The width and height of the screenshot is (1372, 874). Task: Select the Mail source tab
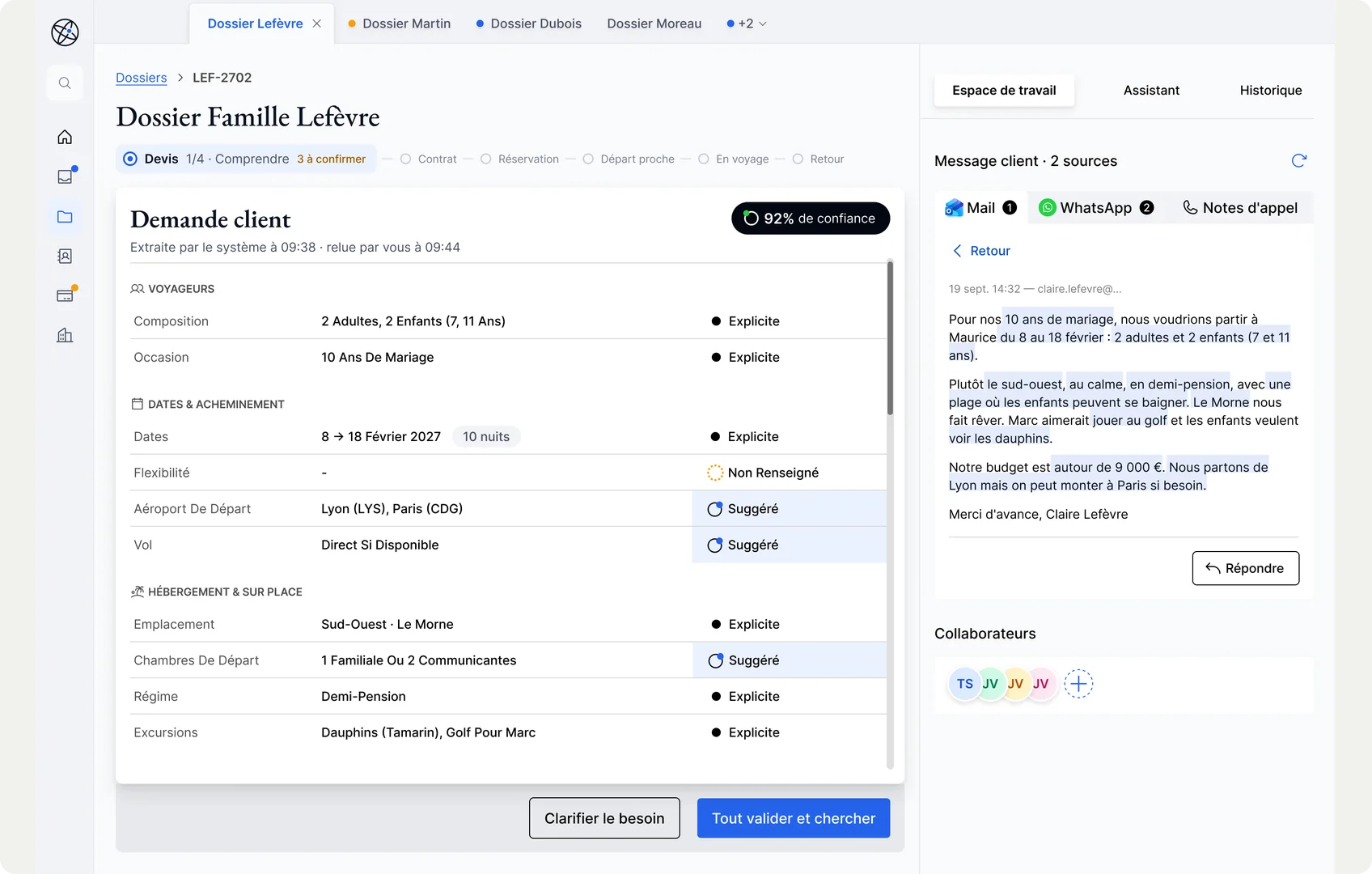981,208
